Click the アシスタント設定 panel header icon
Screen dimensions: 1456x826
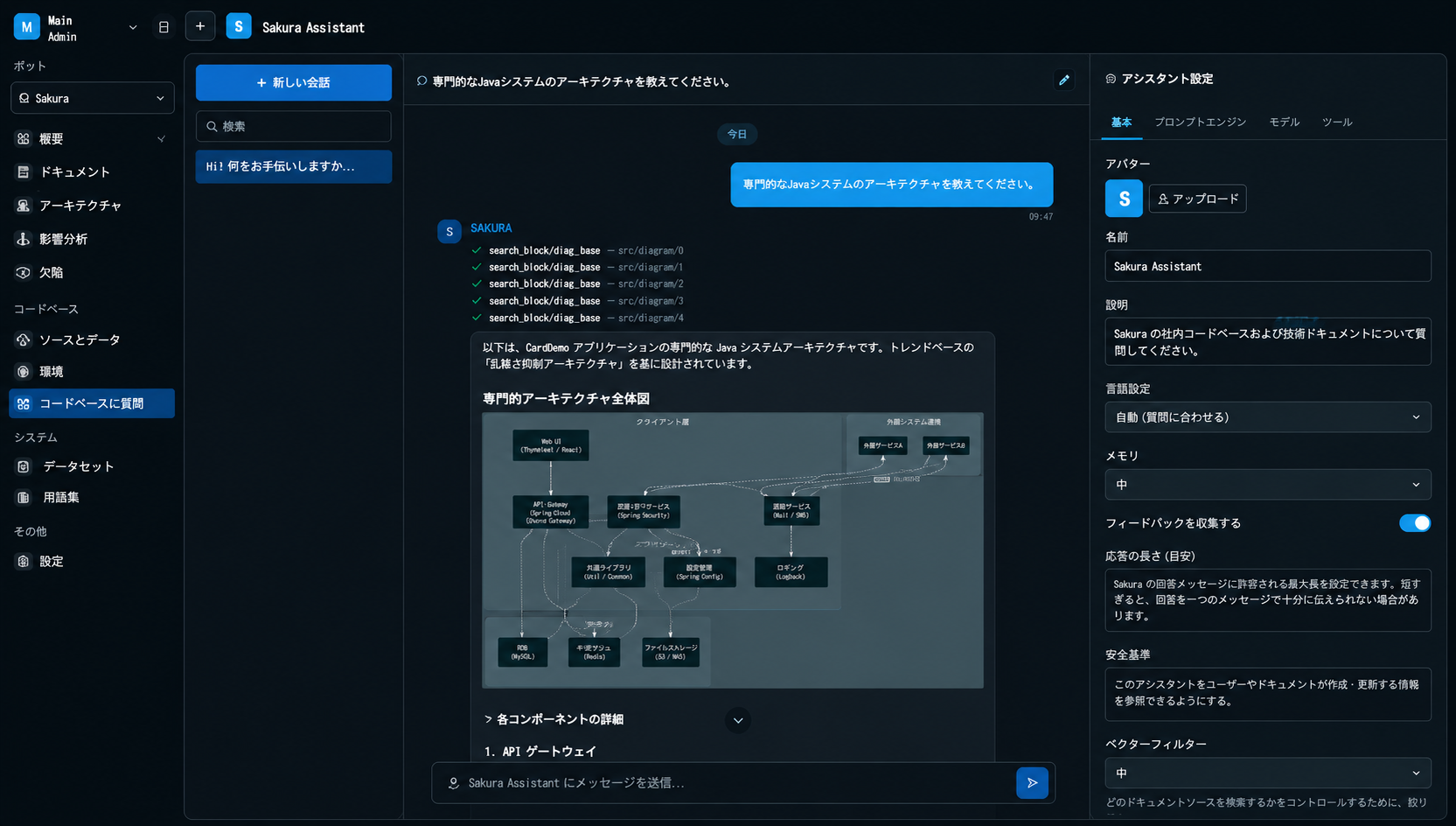(x=1111, y=79)
